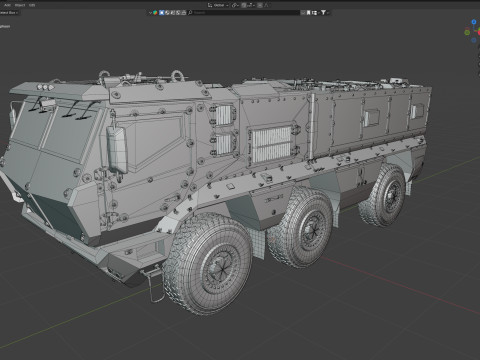Open the Global orientation dropdown

(221, 5)
